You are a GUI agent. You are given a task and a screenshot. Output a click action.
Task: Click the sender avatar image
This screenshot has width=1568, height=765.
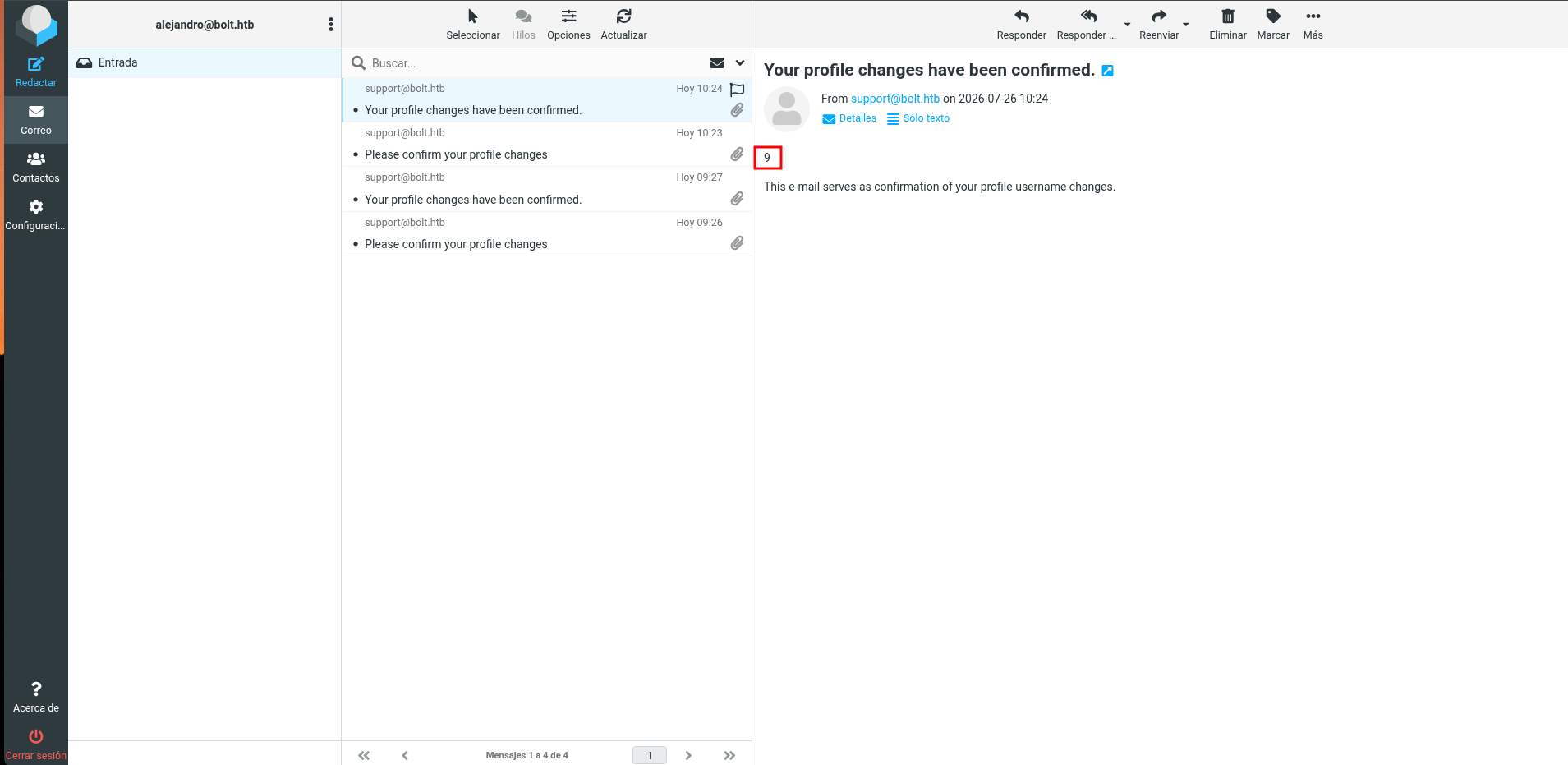787,109
